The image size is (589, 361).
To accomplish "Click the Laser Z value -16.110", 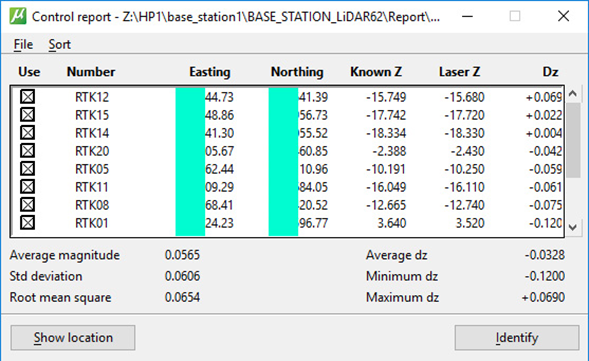I will pyautogui.click(x=464, y=187).
